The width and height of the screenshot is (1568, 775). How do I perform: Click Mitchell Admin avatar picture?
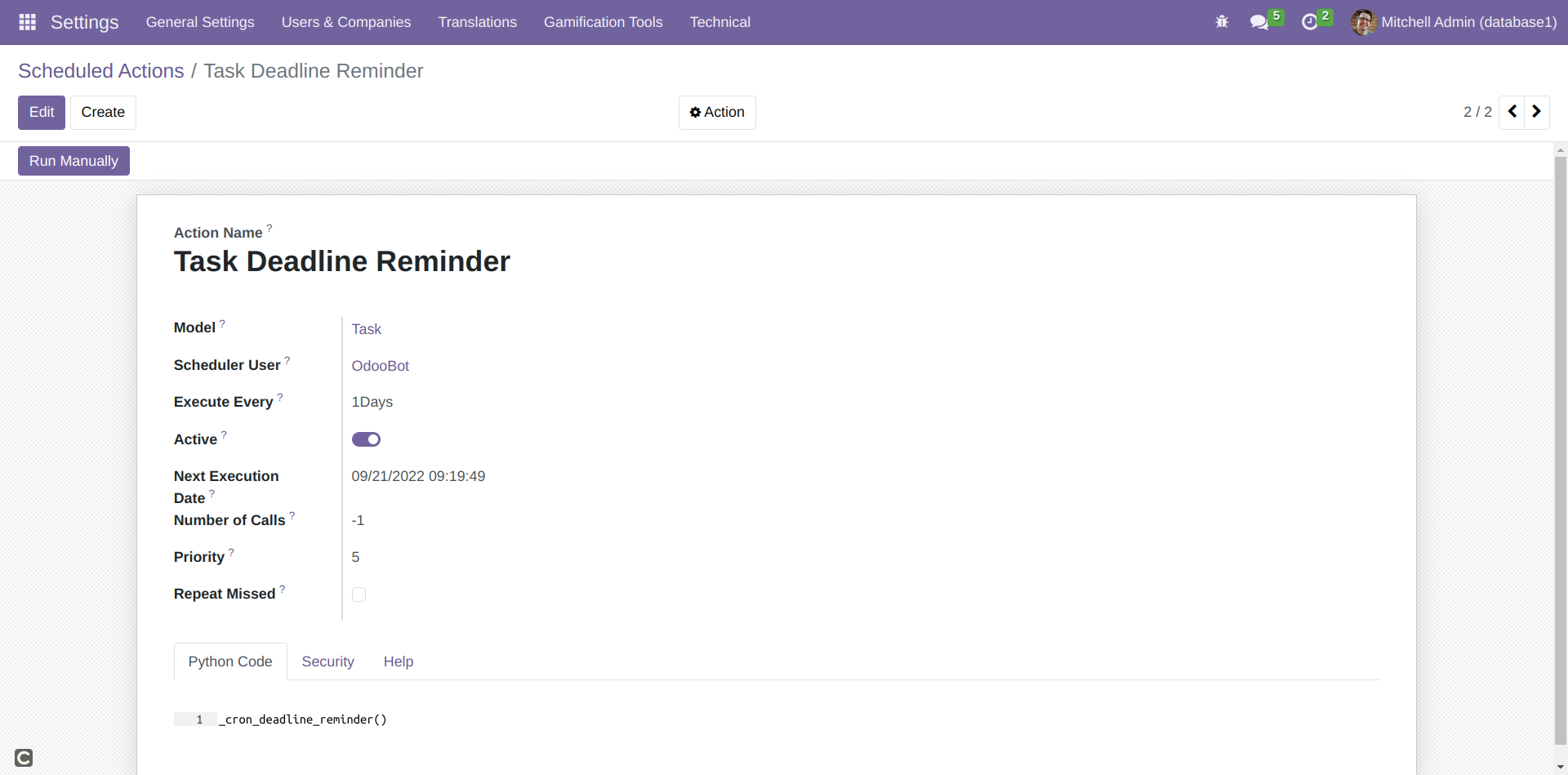(x=1363, y=22)
